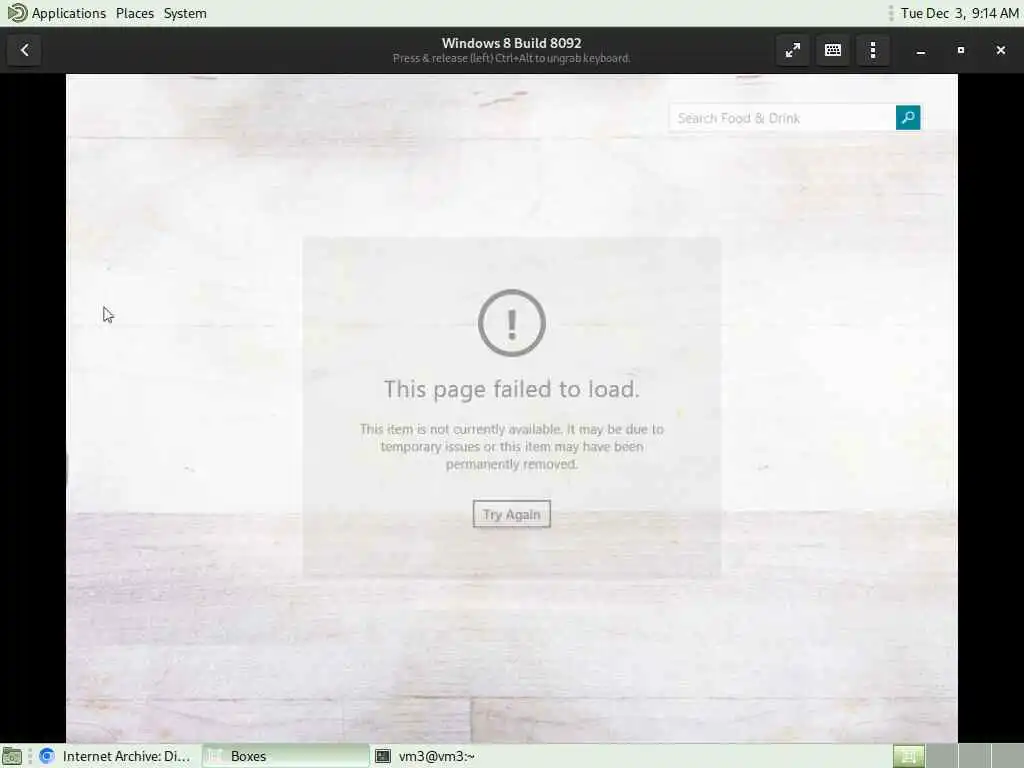Click the show desktop icon in bottom panel
The height and width of the screenshot is (768, 1024).
coord(12,756)
